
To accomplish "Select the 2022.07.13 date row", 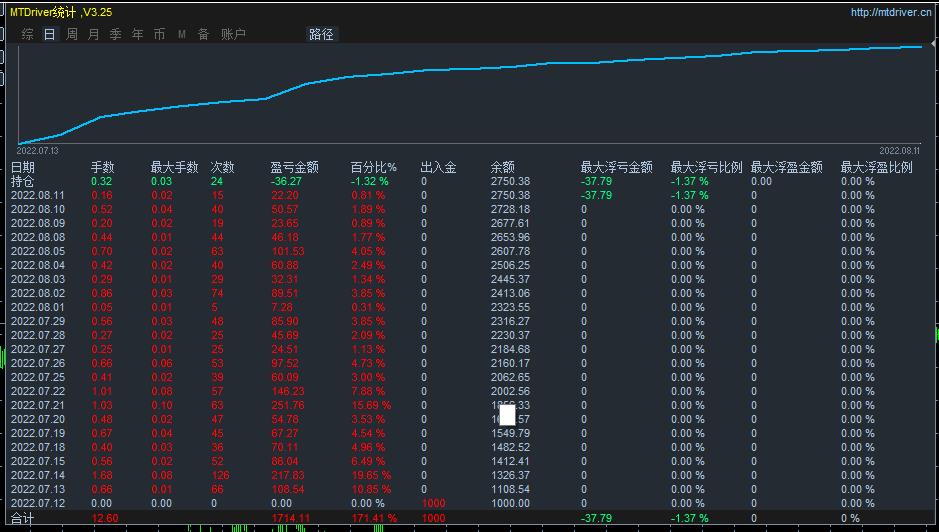I will click(38, 489).
